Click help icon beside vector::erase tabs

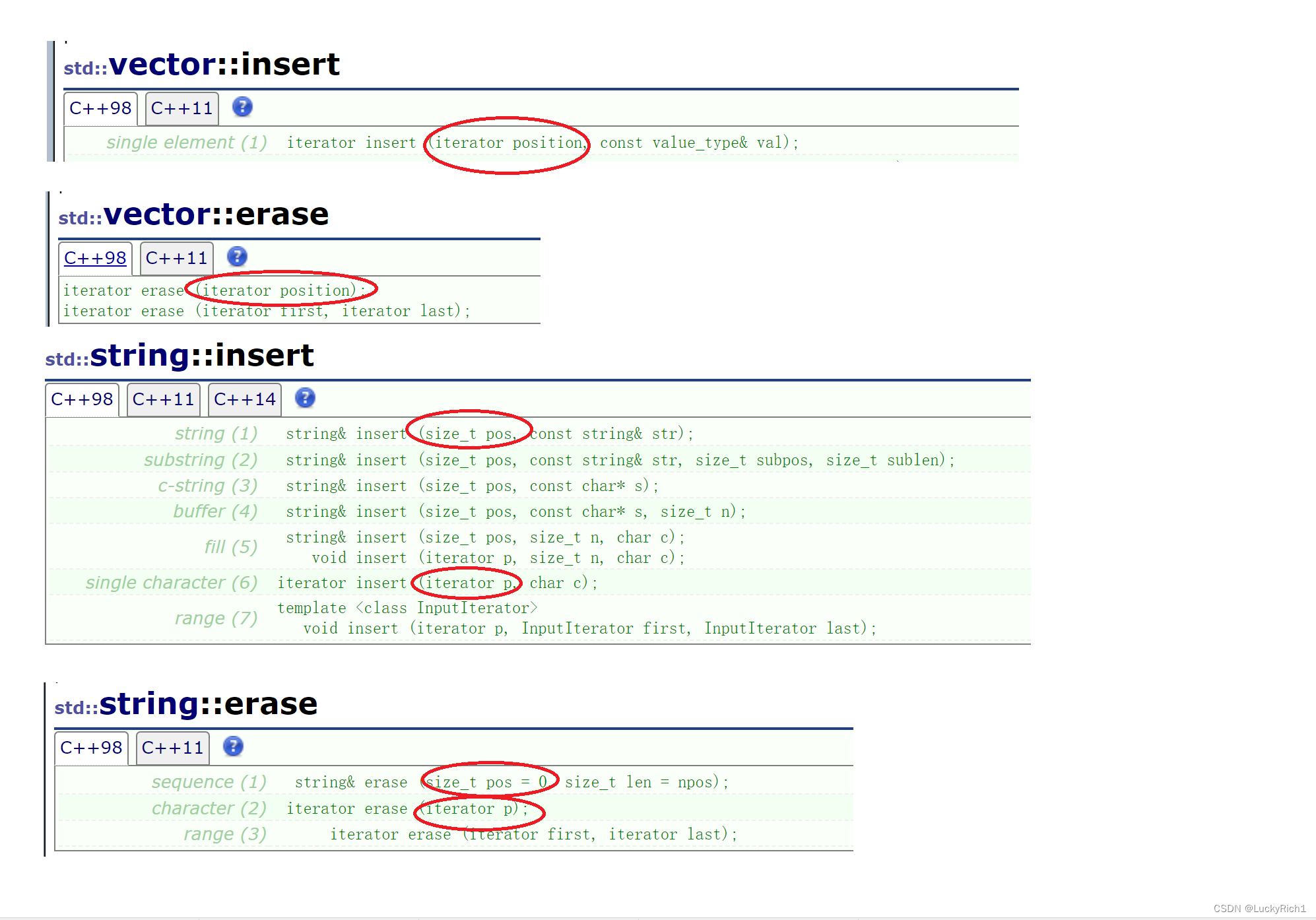tap(237, 257)
